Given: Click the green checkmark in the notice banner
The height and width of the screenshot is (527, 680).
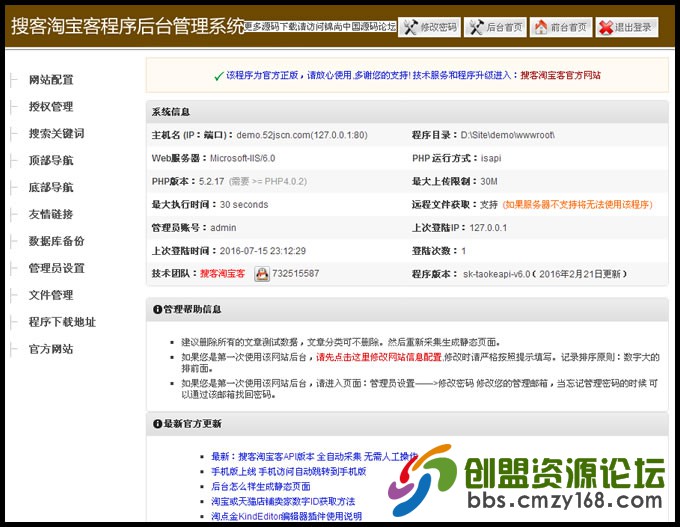Looking at the screenshot, I should (219, 76).
